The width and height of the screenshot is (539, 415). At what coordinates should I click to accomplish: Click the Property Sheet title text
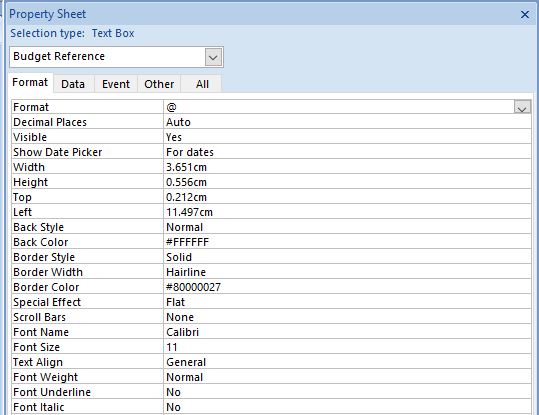click(47, 14)
